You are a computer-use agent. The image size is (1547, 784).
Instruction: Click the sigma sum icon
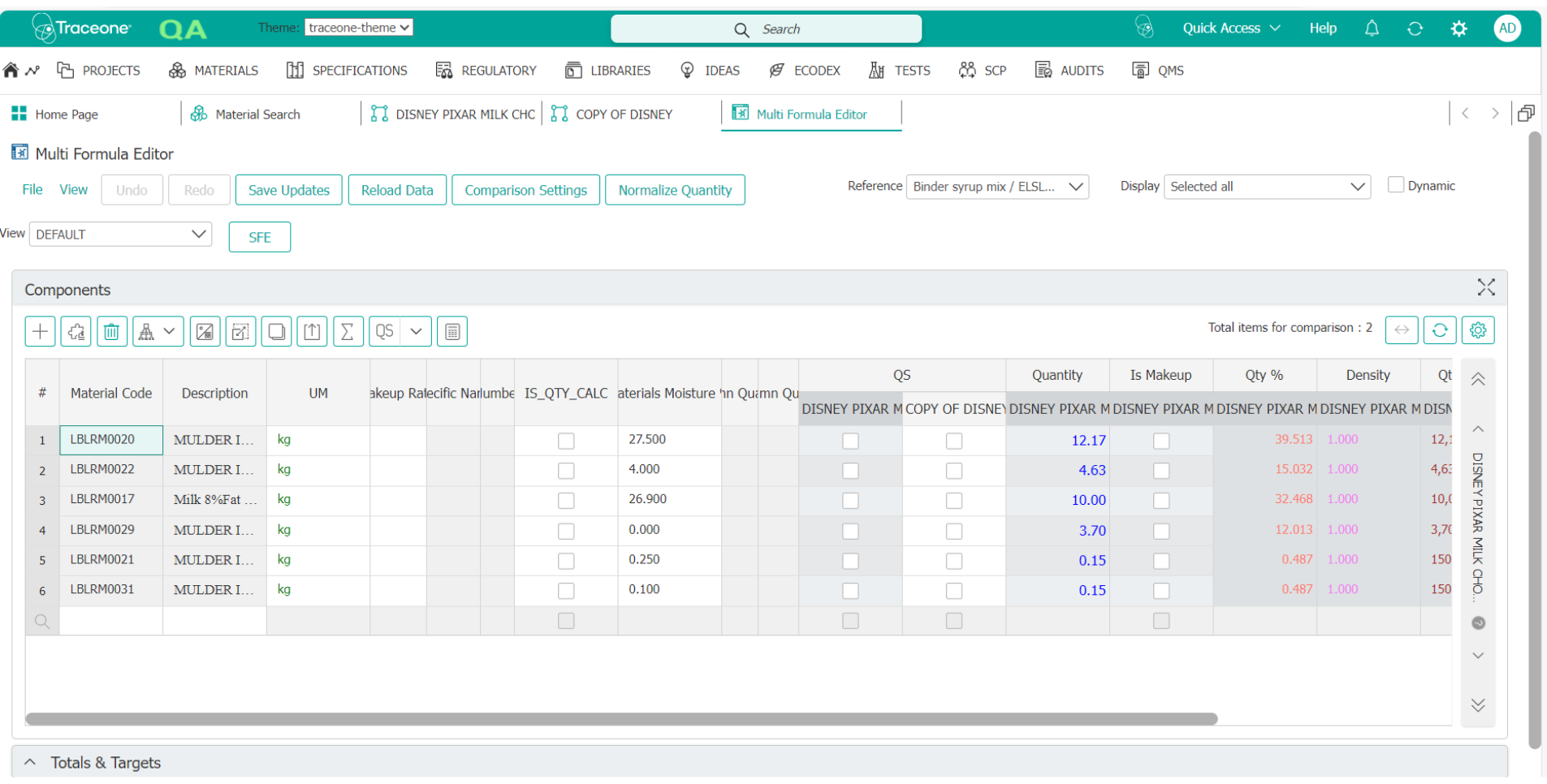coord(348,331)
